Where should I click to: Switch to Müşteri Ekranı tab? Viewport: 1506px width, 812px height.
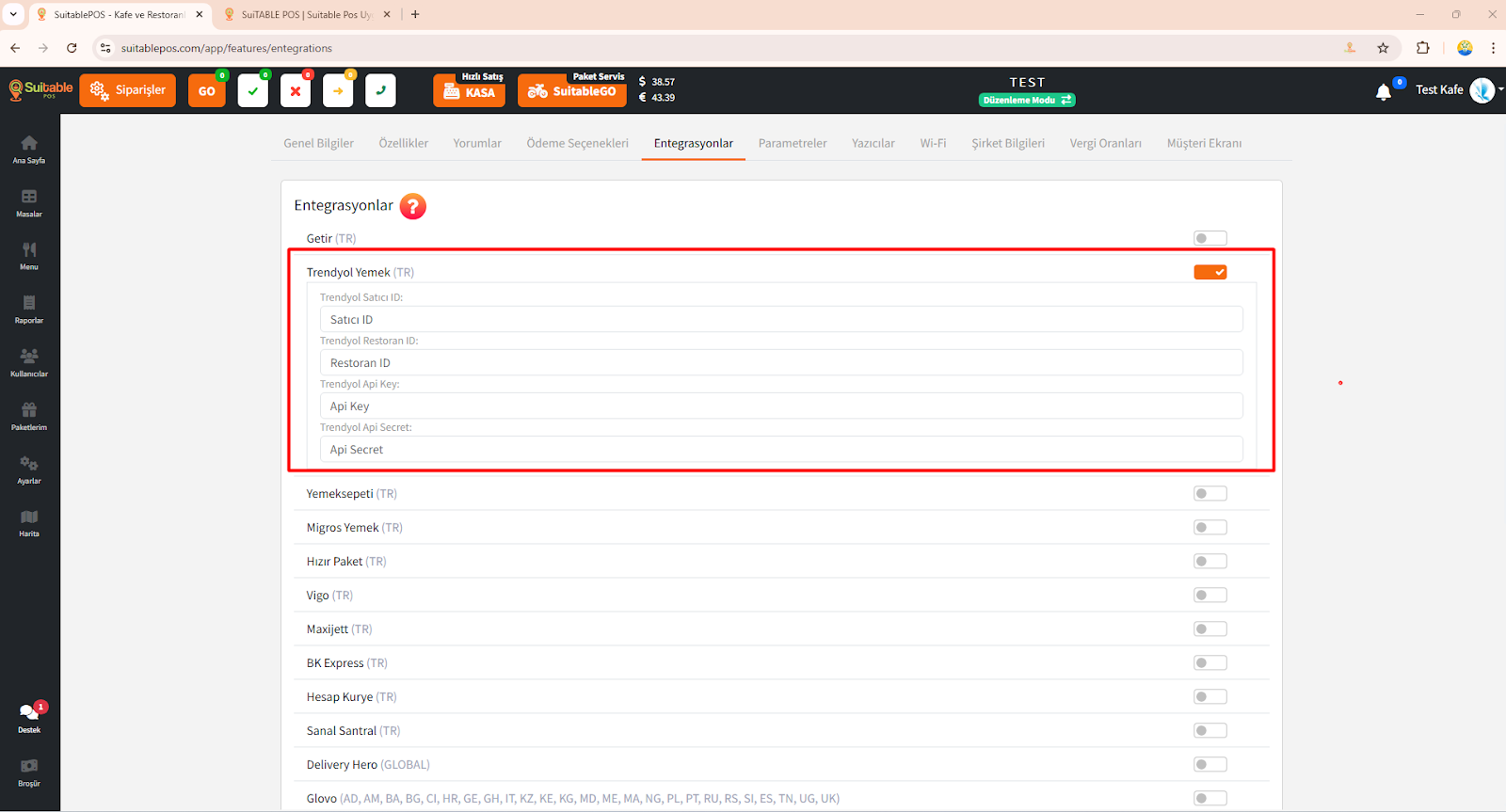pos(1205,143)
